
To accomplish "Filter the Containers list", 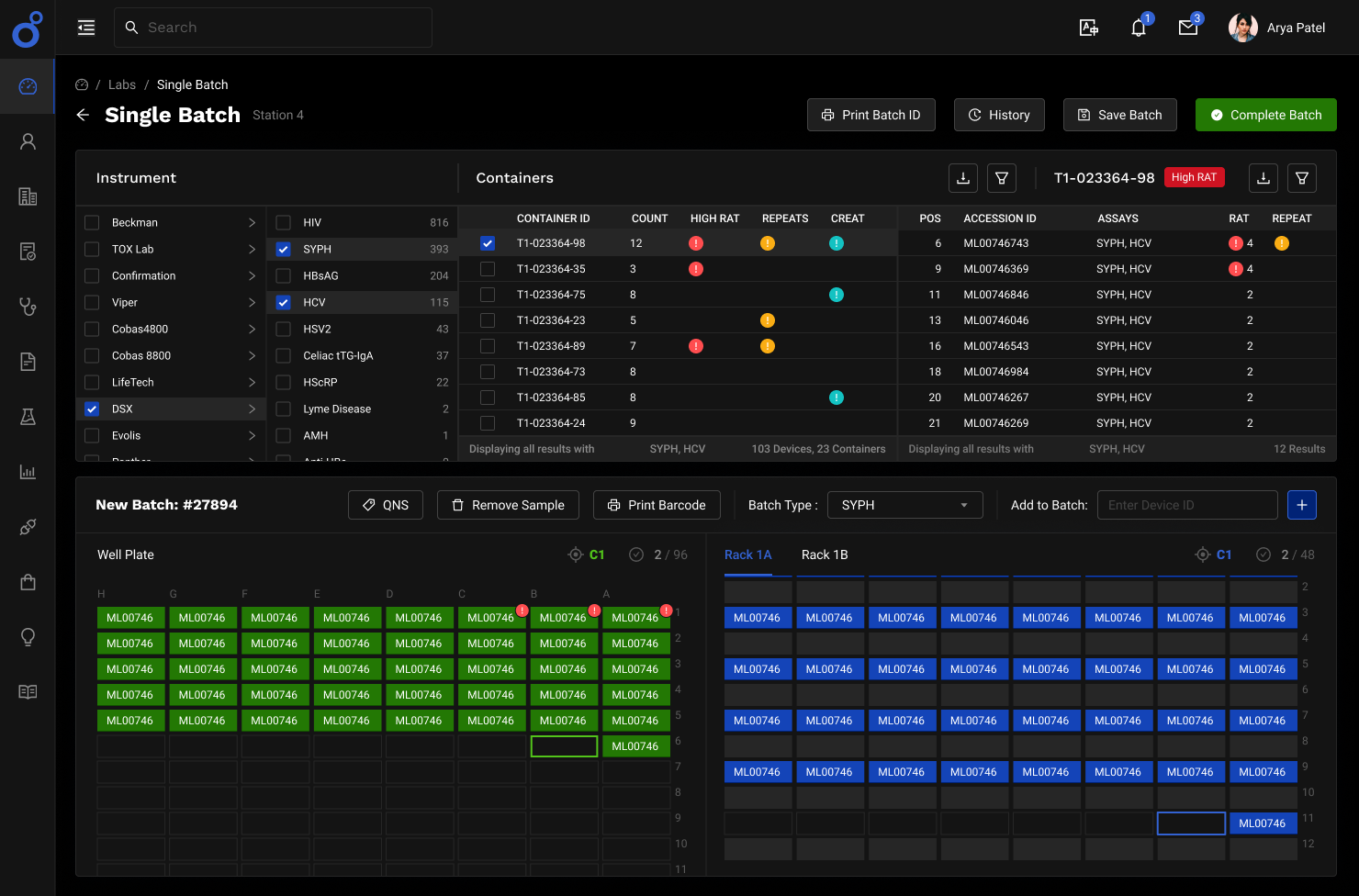I will click(1002, 178).
